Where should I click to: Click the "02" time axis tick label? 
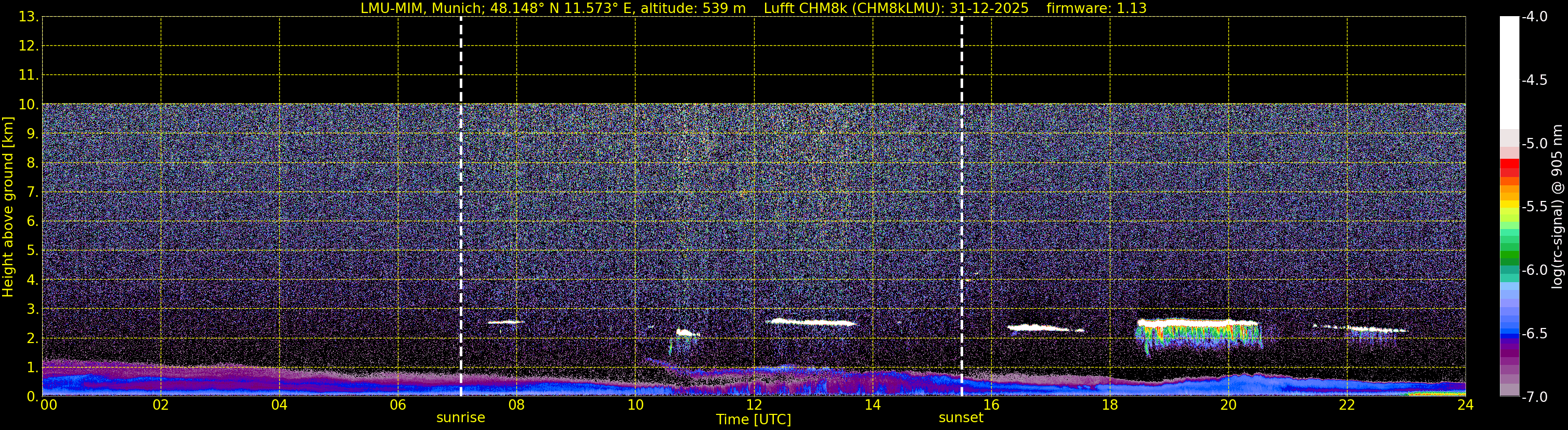161,405
